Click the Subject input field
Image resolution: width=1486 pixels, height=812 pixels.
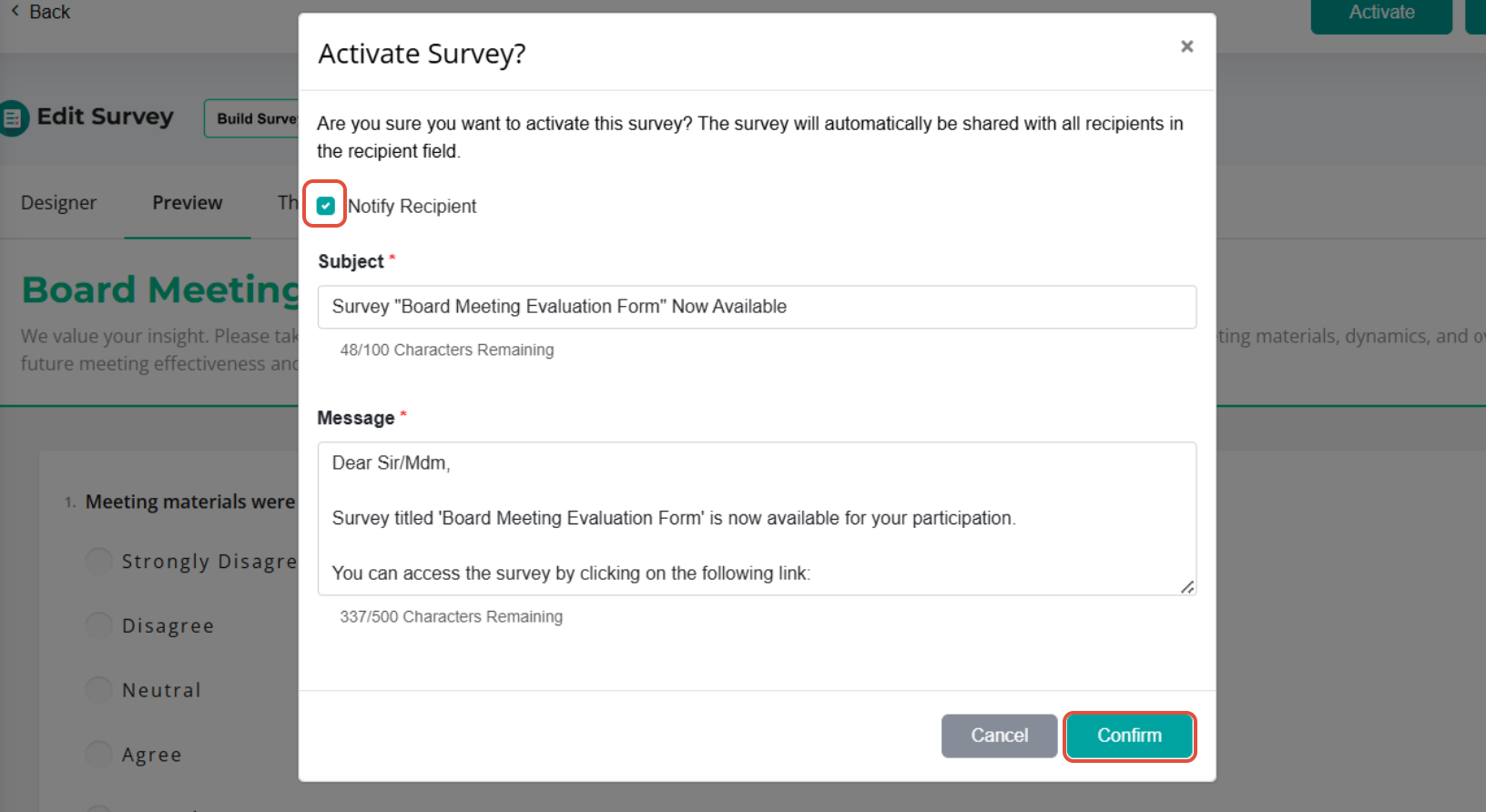click(x=757, y=307)
